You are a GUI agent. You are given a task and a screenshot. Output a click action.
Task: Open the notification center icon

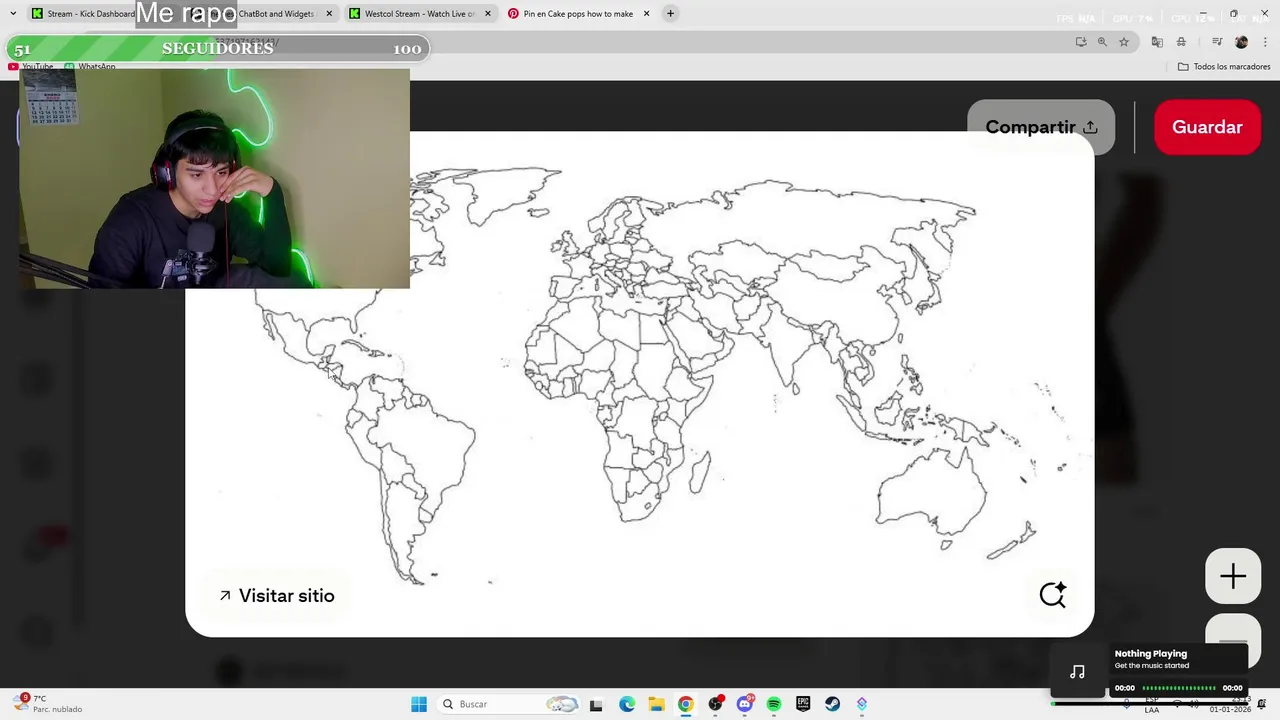coord(1263,704)
